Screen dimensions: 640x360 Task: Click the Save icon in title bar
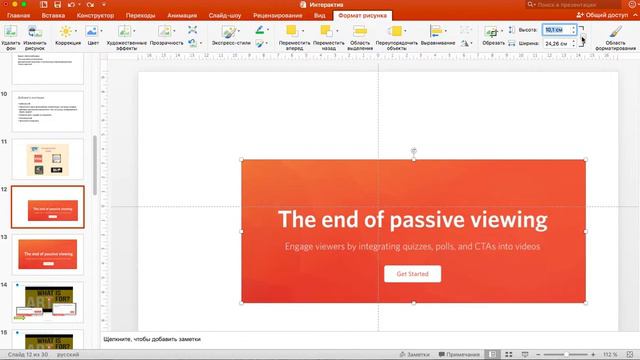[x=58, y=5]
